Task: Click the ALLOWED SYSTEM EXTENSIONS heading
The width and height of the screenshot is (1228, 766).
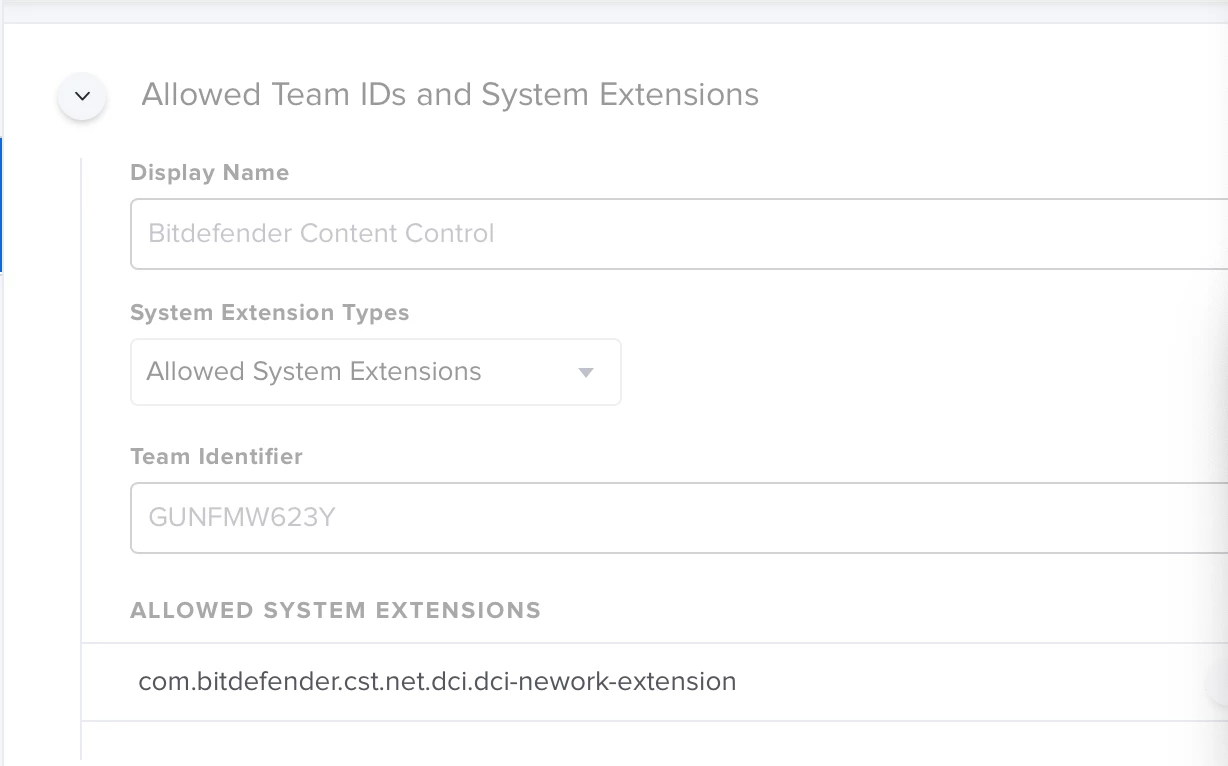Action: click(335, 611)
